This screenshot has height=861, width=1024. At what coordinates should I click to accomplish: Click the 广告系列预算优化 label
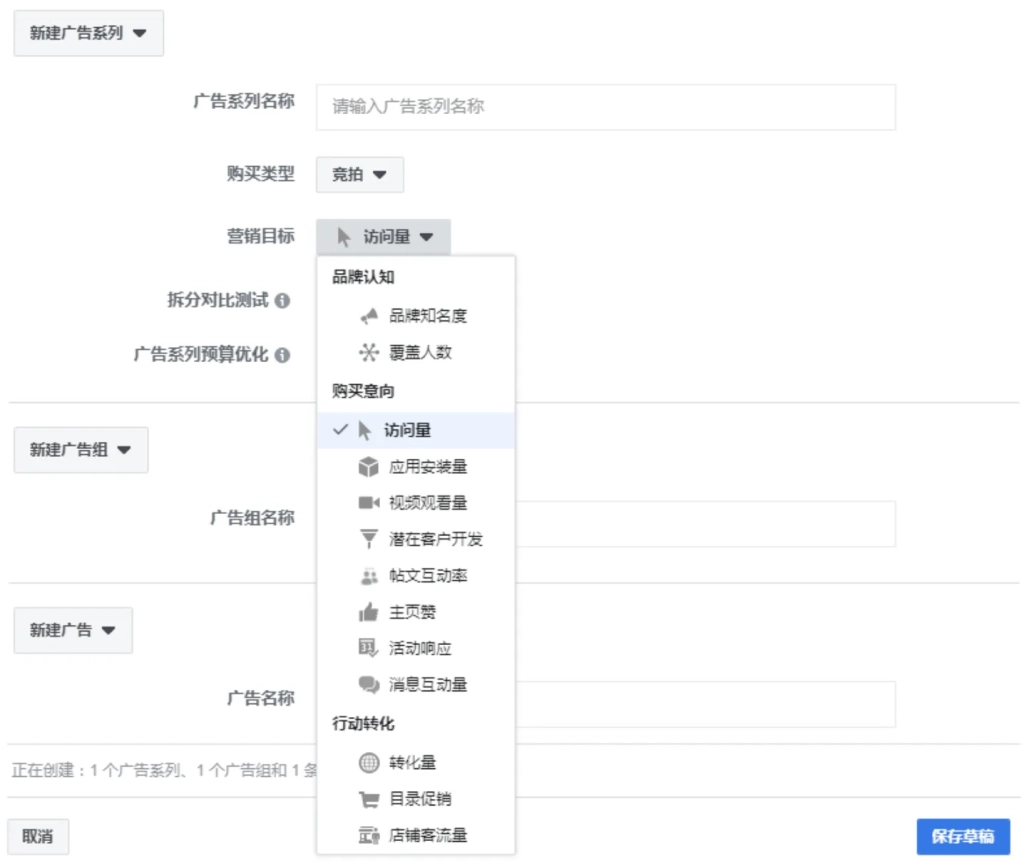click(201, 354)
